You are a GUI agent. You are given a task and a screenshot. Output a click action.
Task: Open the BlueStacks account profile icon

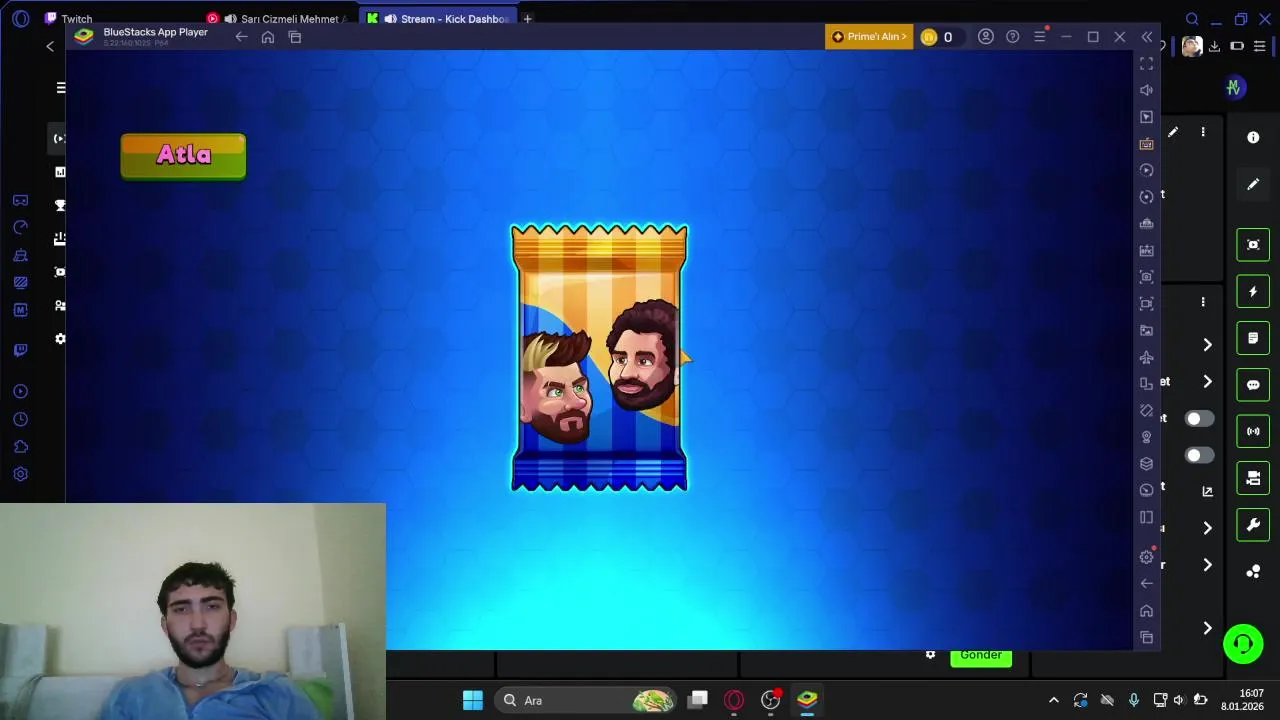986,37
